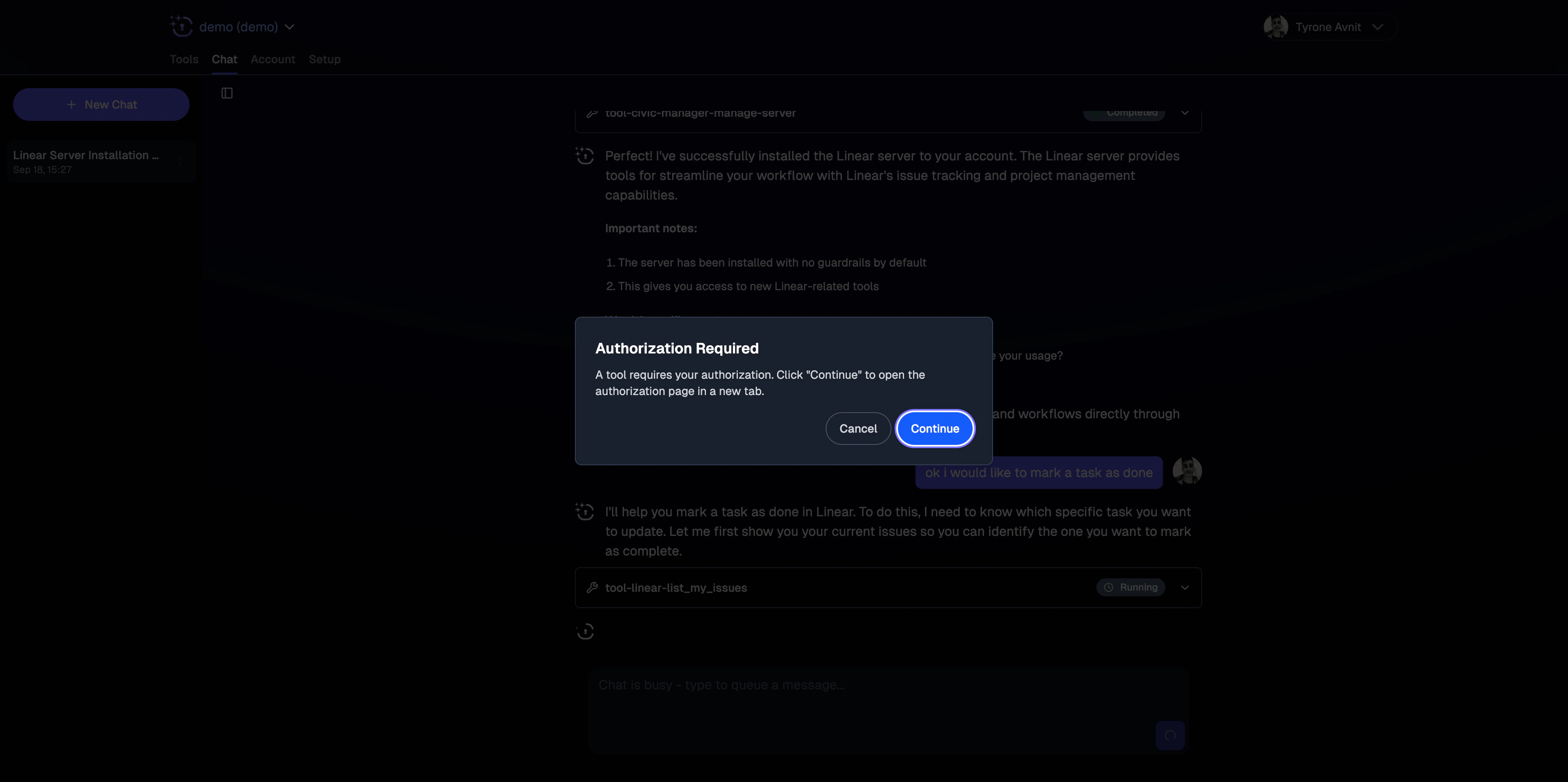Expand the completed tool-civic-manager-manage-server output

[x=1185, y=113]
